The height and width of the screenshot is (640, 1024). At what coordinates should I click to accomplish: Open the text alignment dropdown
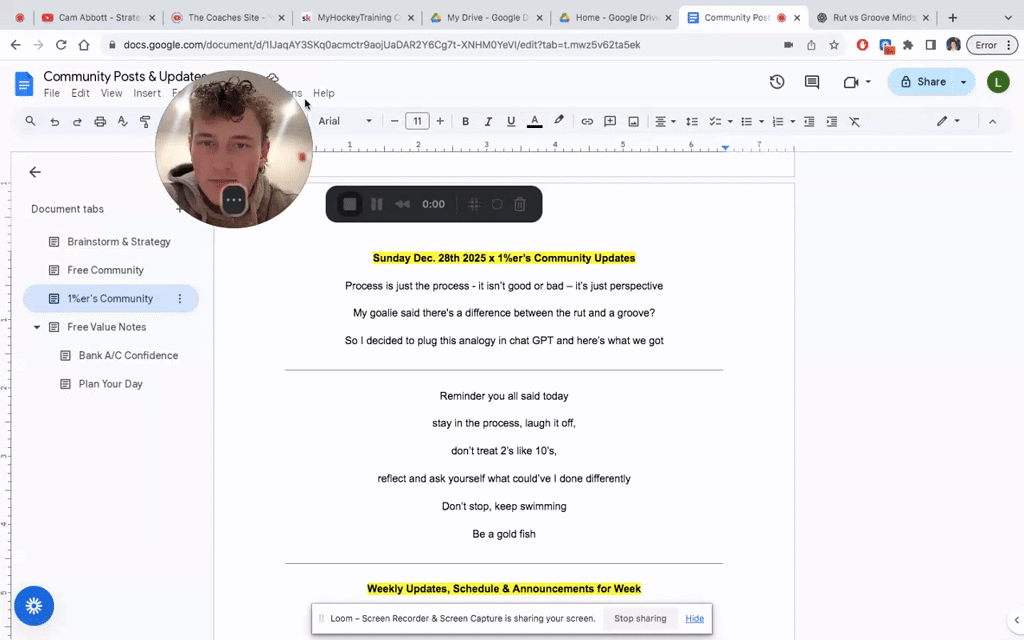click(x=665, y=121)
